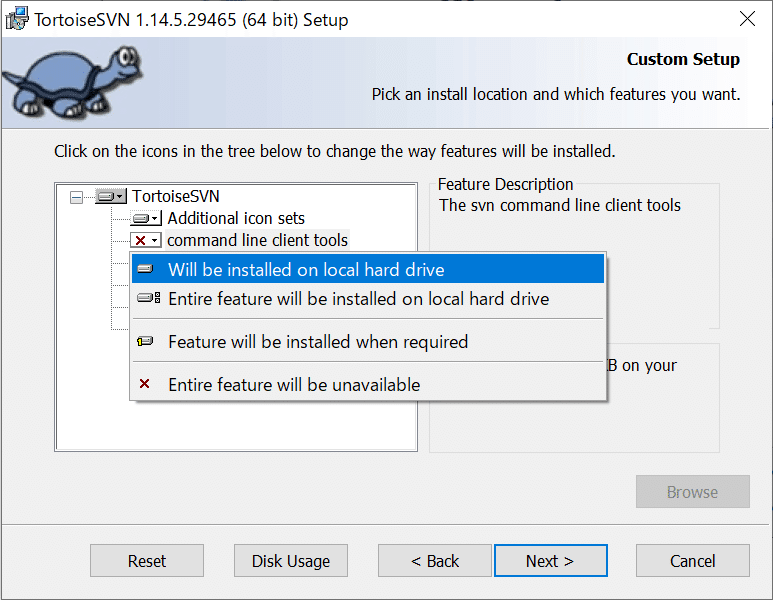Click the install-when-required drive icon

[x=146, y=342]
